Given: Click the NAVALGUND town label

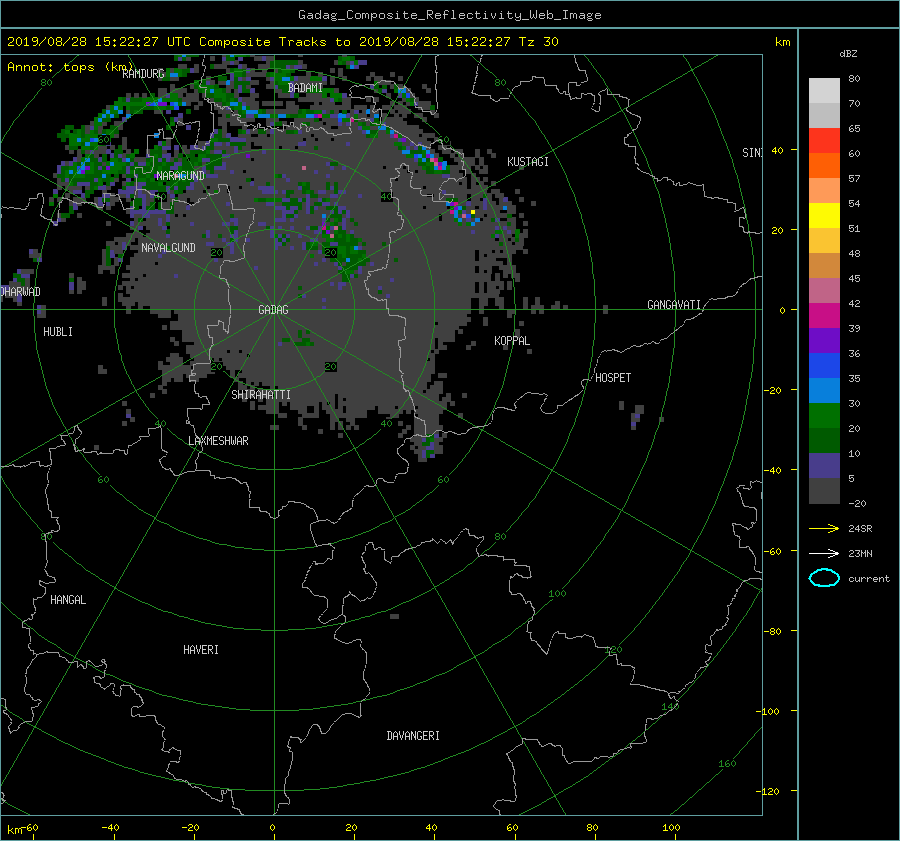Looking at the screenshot, I should click(168, 248).
